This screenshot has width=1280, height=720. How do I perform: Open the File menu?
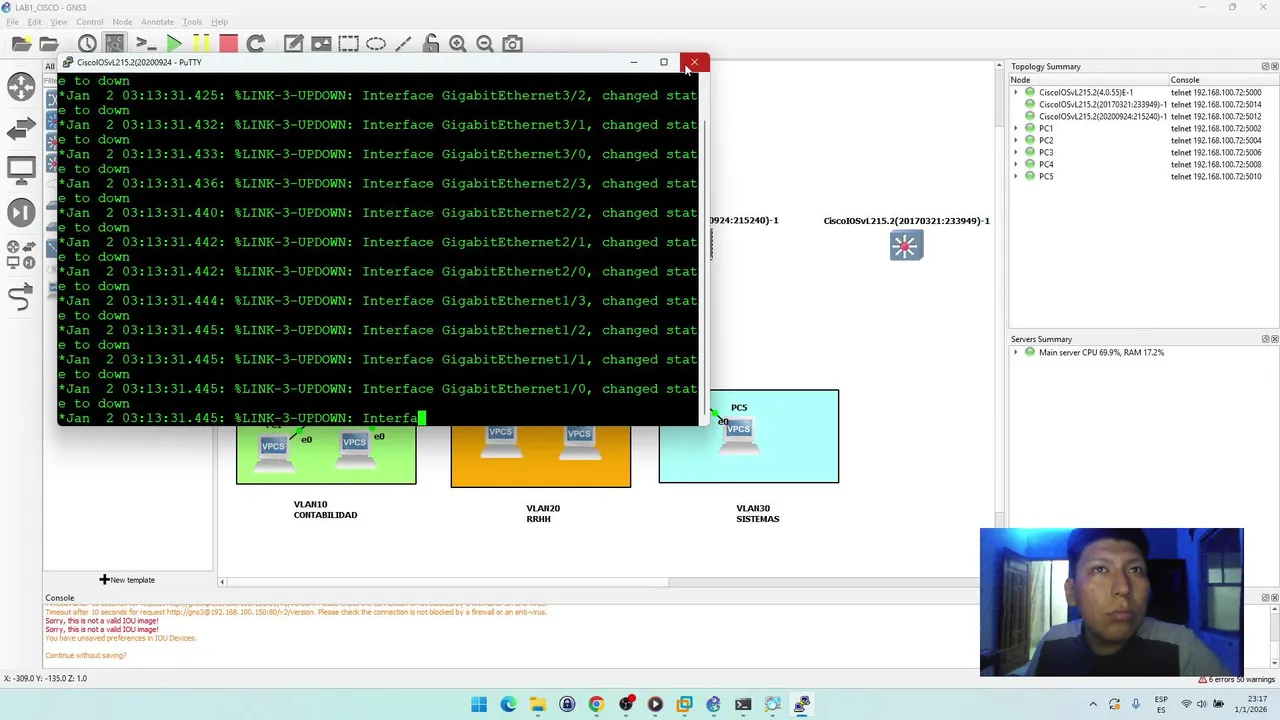[13, 22]
